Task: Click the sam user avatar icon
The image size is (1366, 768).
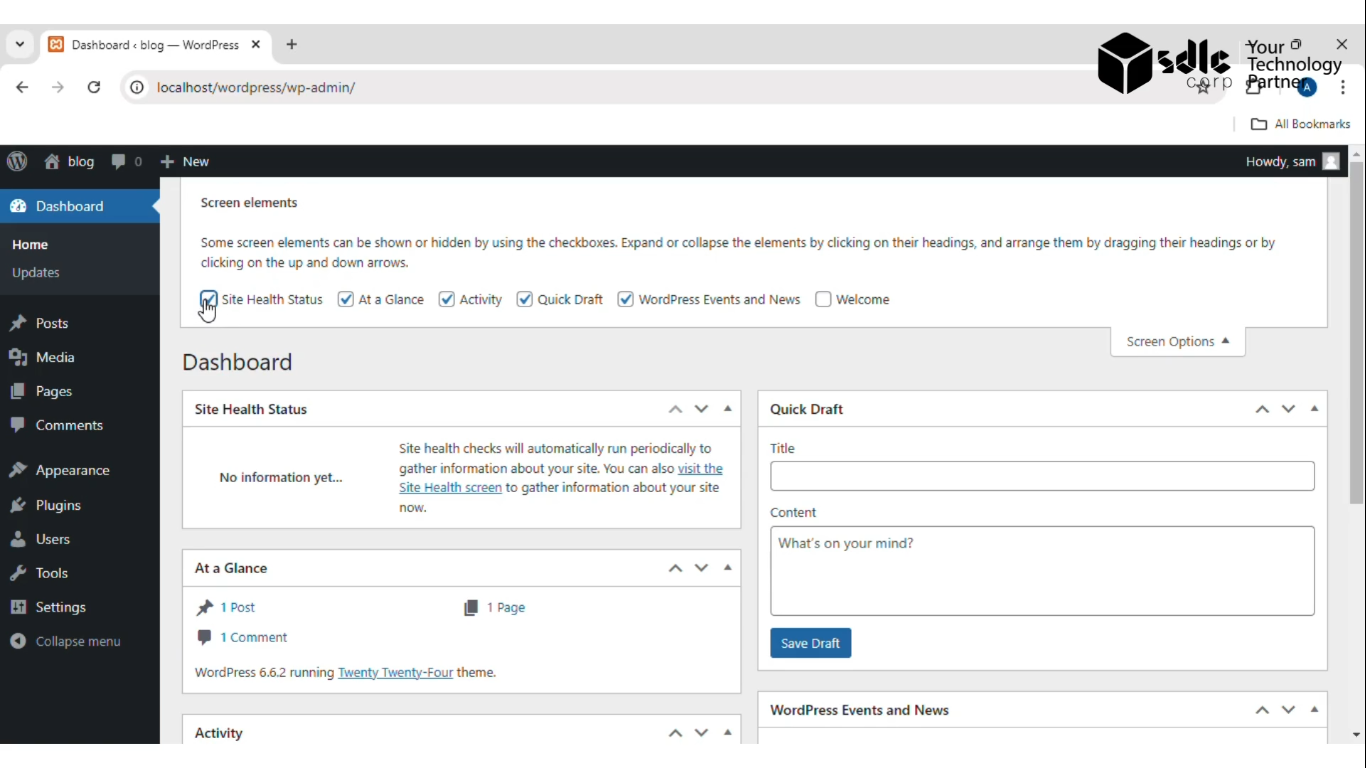Action: (x=1331, y=161)
